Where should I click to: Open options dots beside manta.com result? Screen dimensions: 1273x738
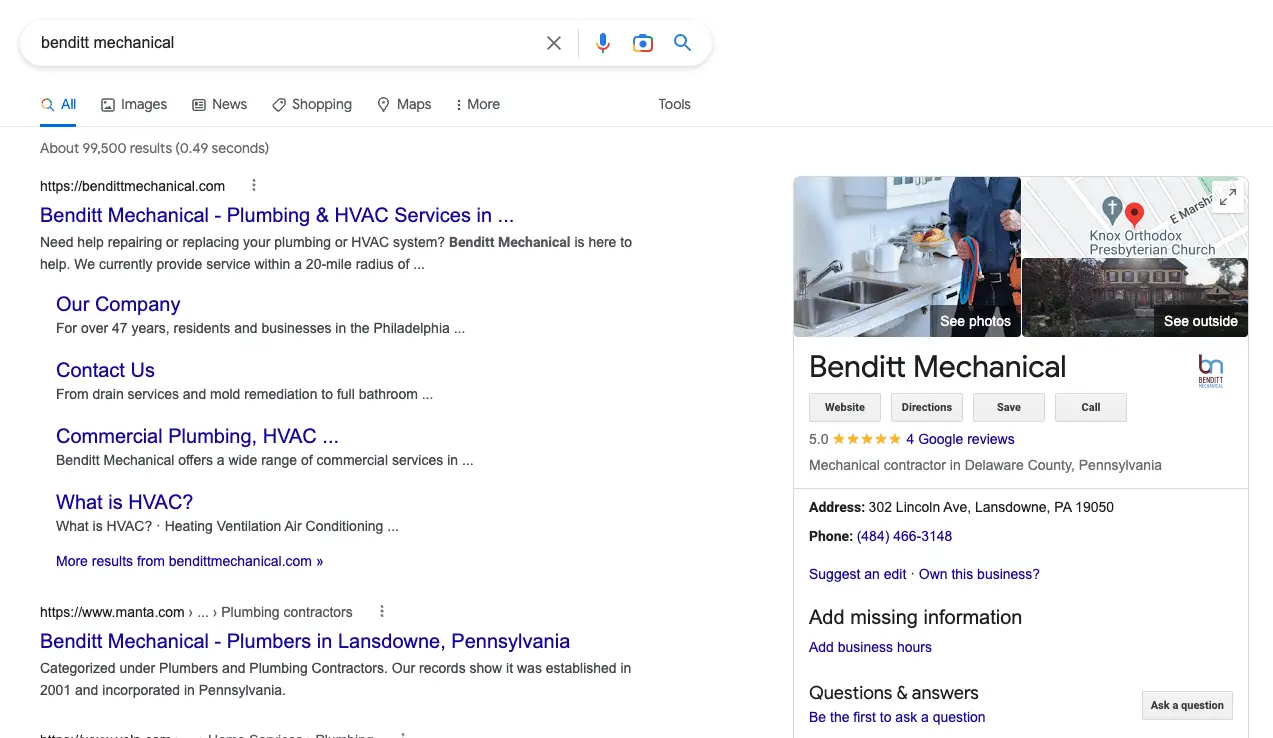pyautogui.click(x=382, y=611)
